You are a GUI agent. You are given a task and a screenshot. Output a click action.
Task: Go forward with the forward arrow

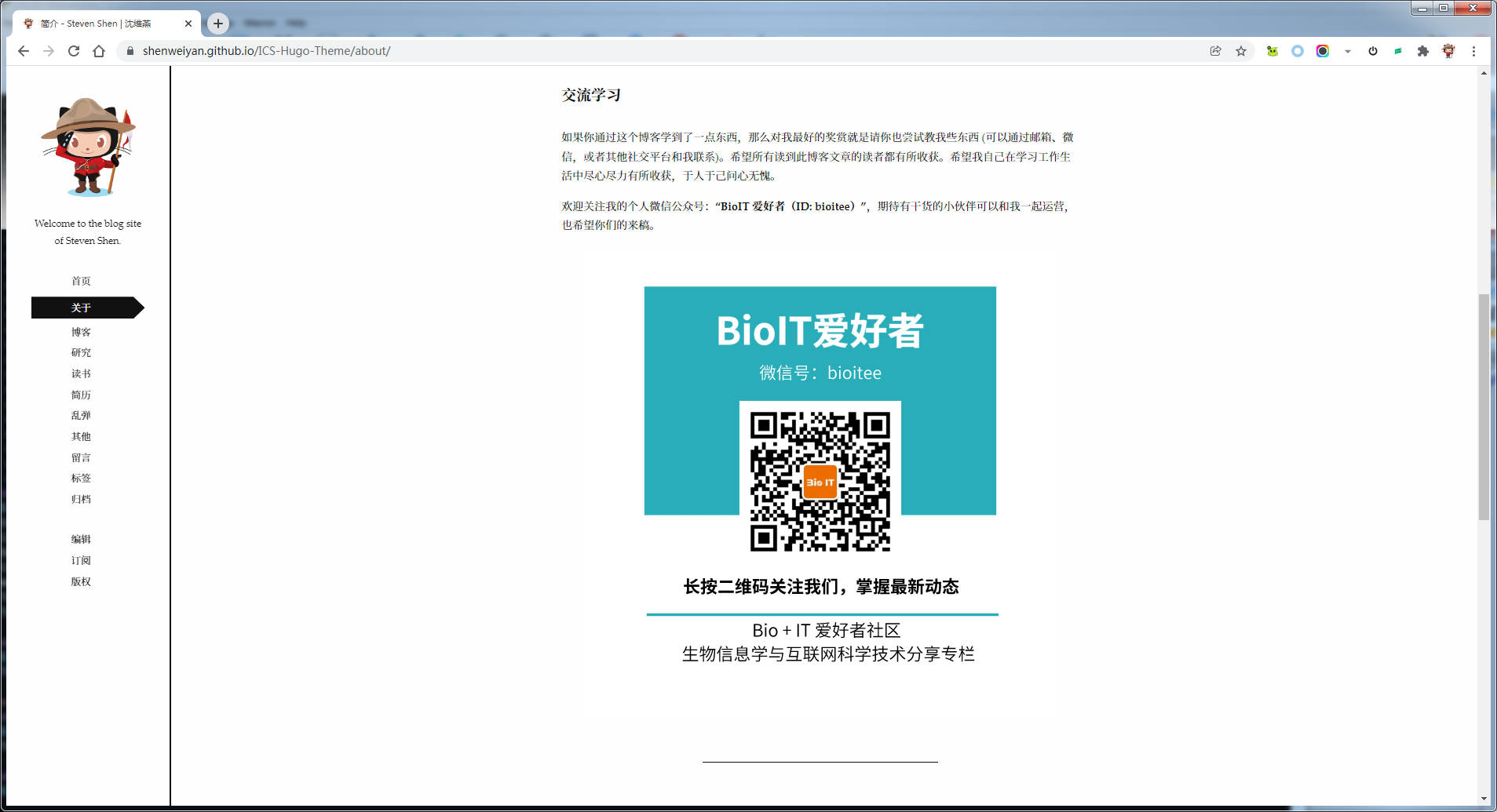click(49, 51)
